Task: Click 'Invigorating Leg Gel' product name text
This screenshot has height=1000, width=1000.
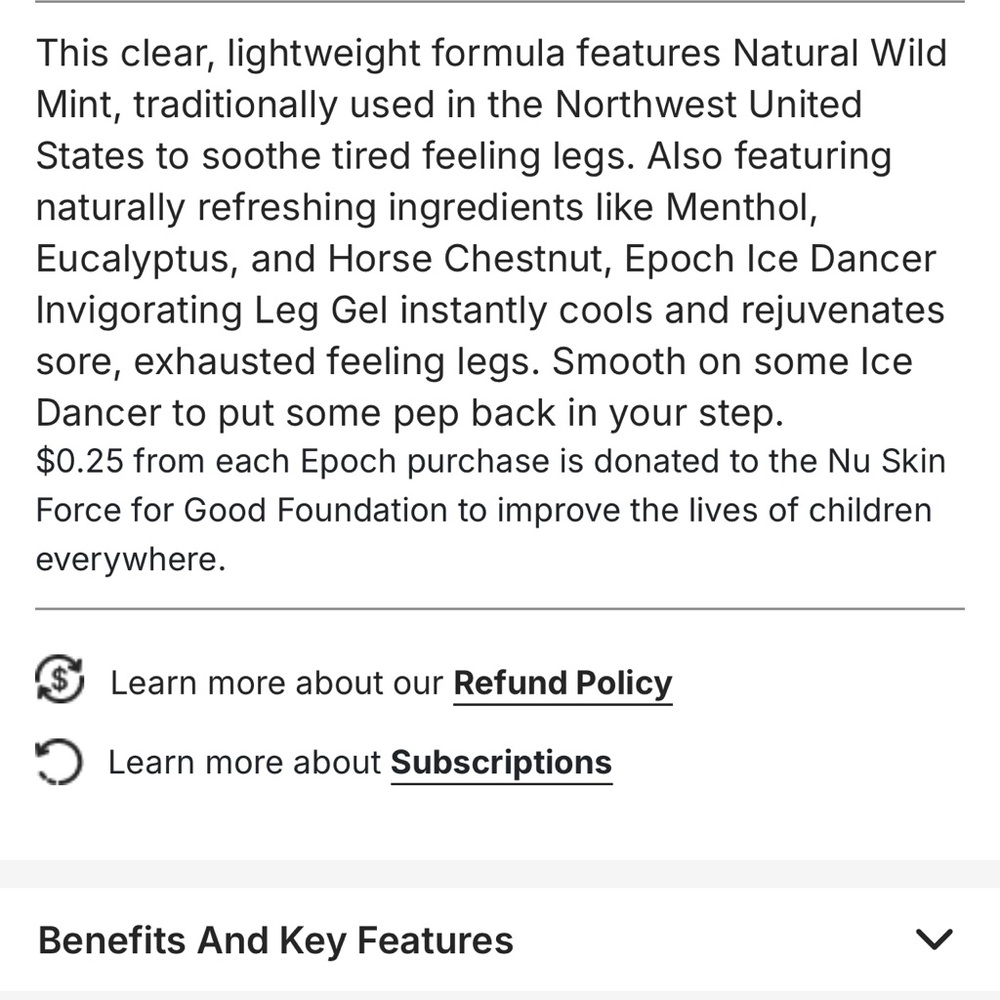Action: point(211,311)
